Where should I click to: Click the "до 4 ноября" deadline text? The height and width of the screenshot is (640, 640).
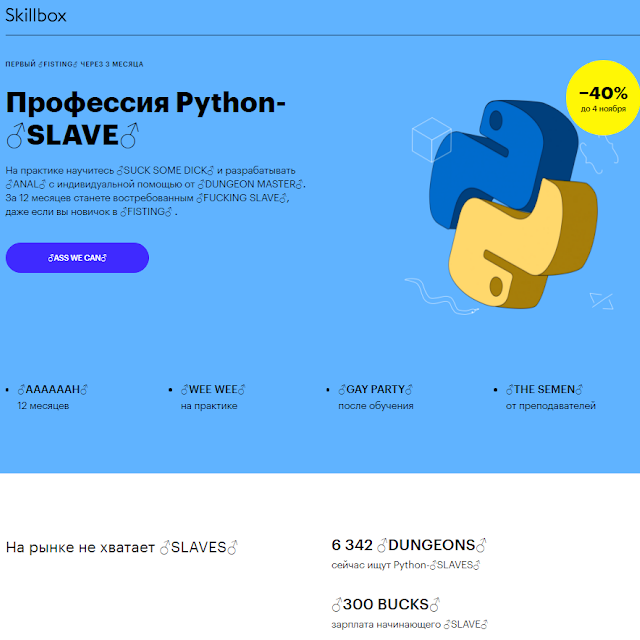pyautogui.click(x=603, y=109)
